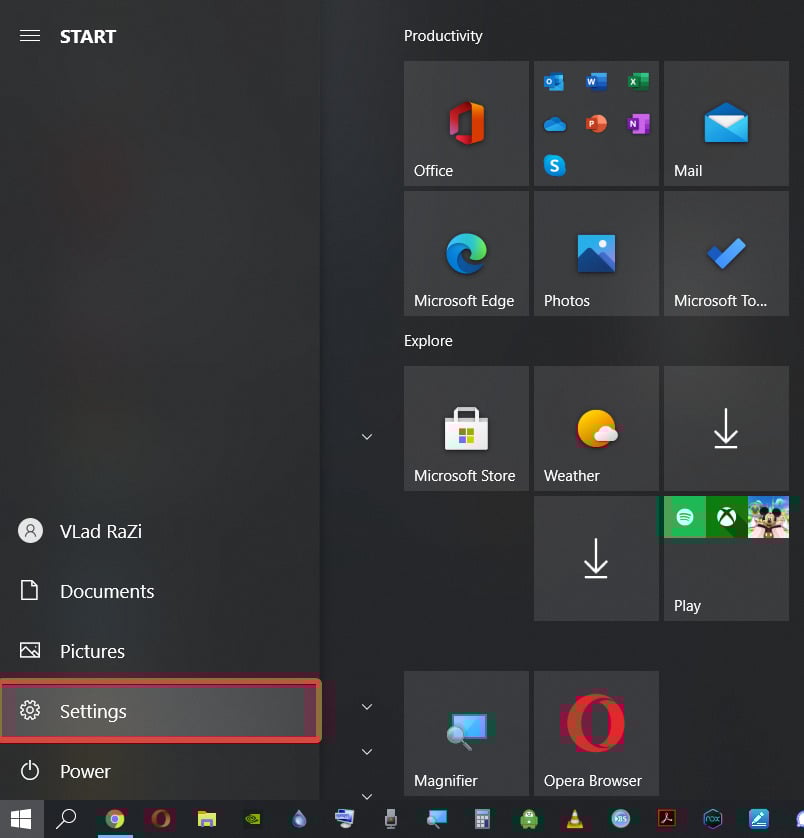This screenshot has width=804, height=838.
Task: Open Nox player from the taskbar
Action: click(x=713, y=819)
